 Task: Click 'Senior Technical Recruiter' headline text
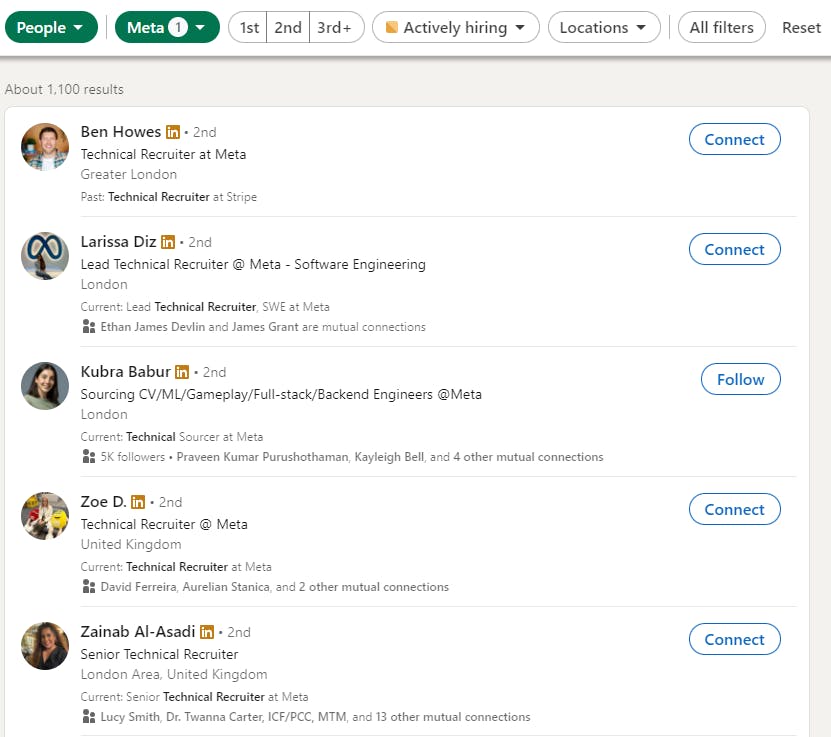click(160, 654)
